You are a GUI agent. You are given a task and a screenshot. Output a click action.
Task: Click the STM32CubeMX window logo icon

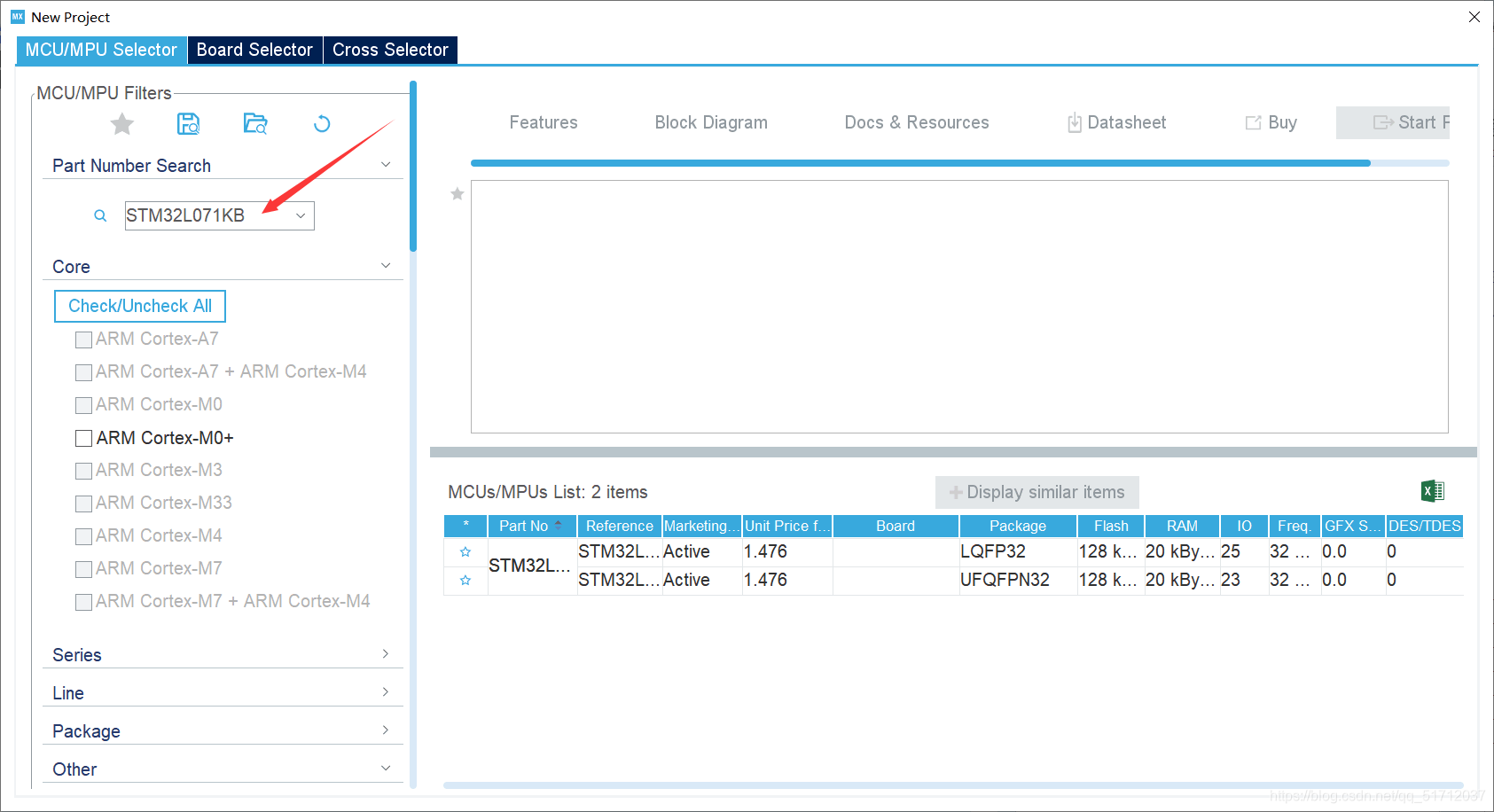(x=18, y=17)
